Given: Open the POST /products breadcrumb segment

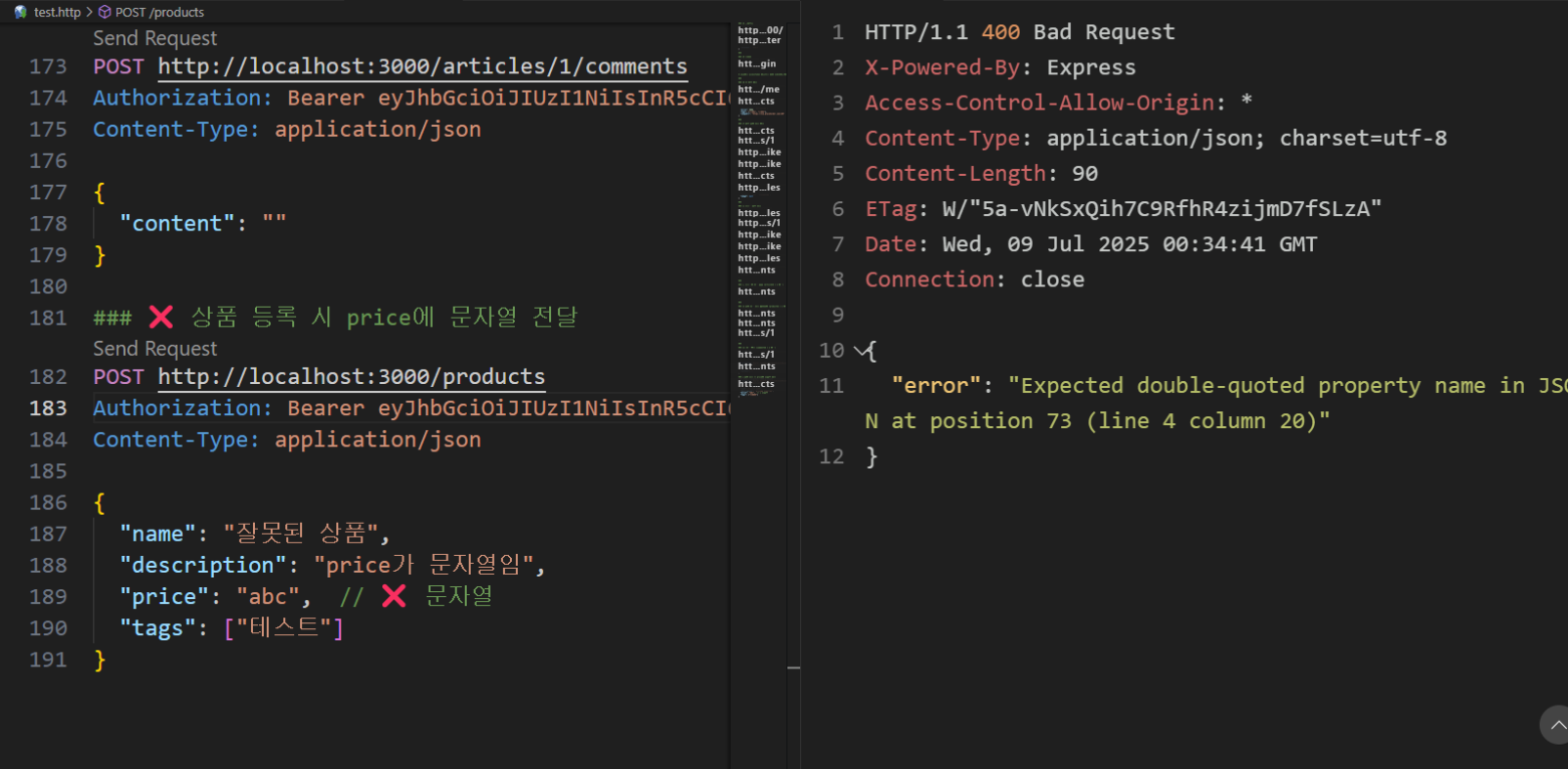Looking at the screenshot, I should coord(159,12).
